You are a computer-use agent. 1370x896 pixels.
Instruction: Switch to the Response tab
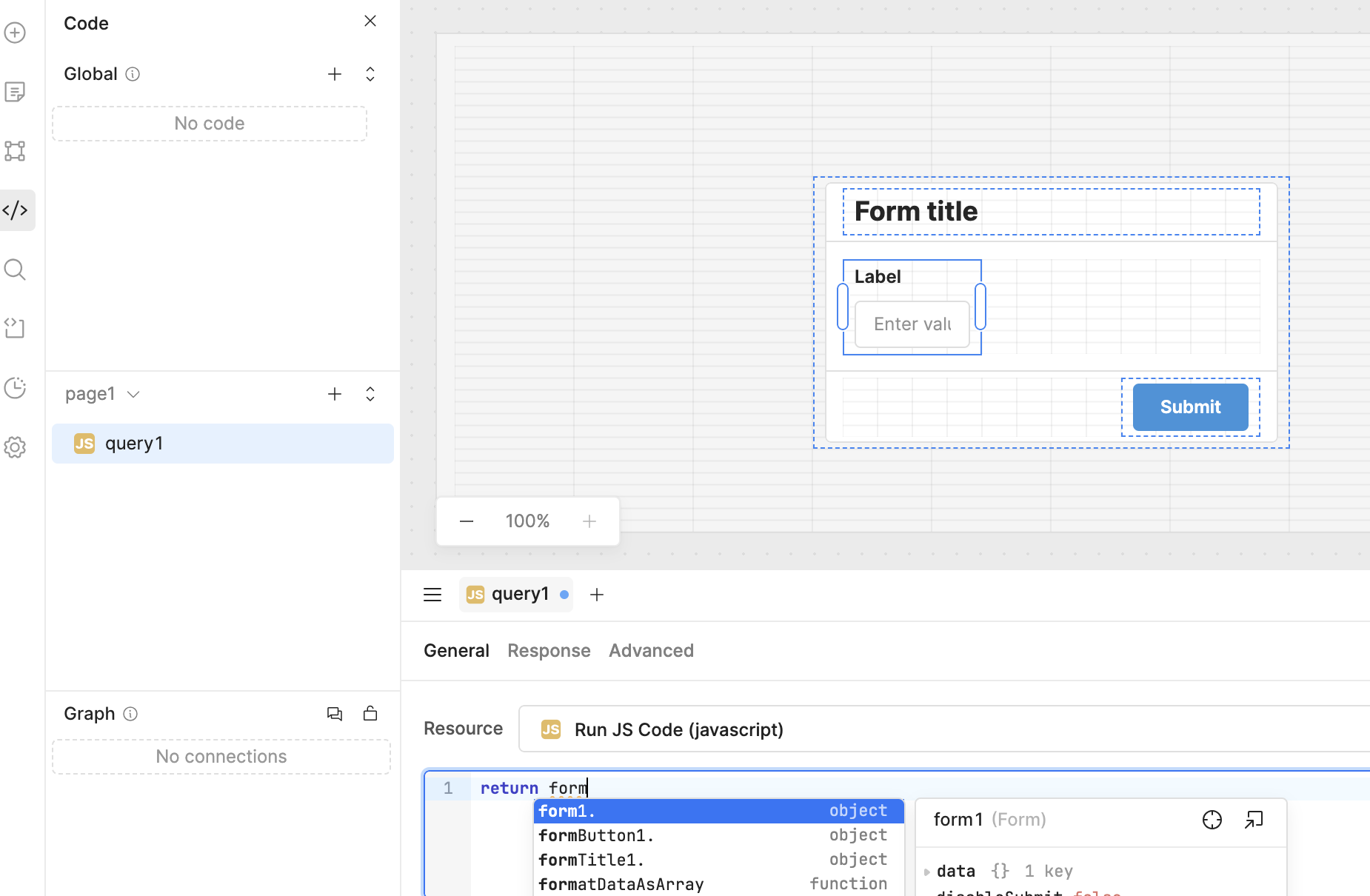549,651
